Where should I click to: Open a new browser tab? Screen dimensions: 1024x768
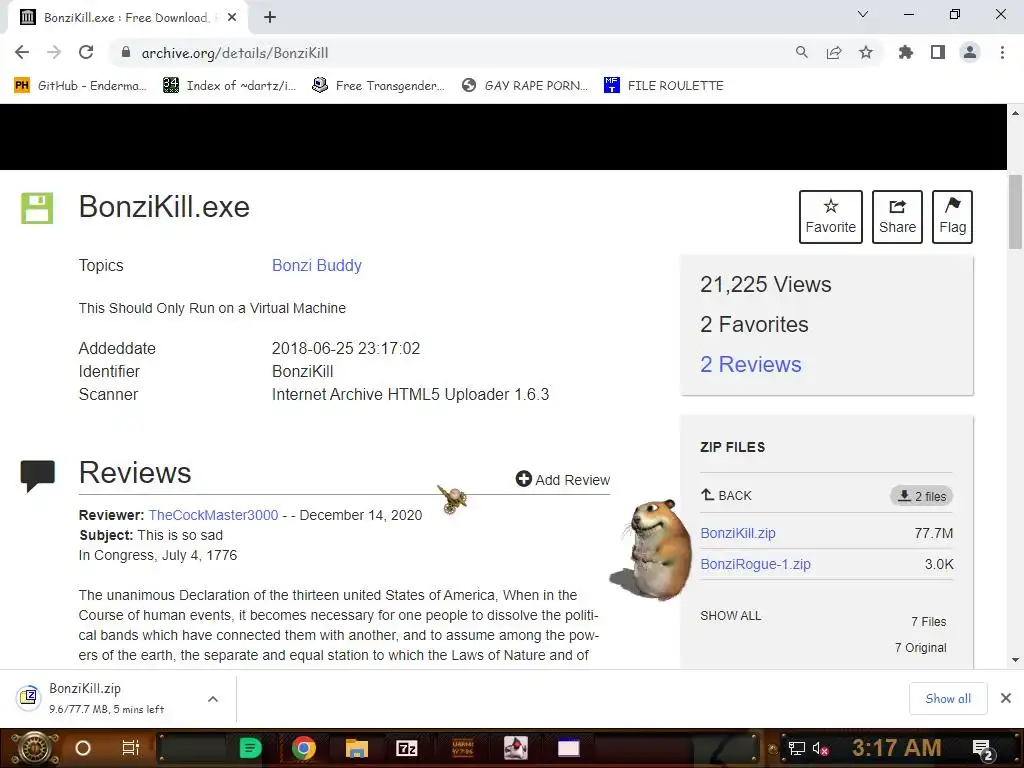click(x=270, y=18)
